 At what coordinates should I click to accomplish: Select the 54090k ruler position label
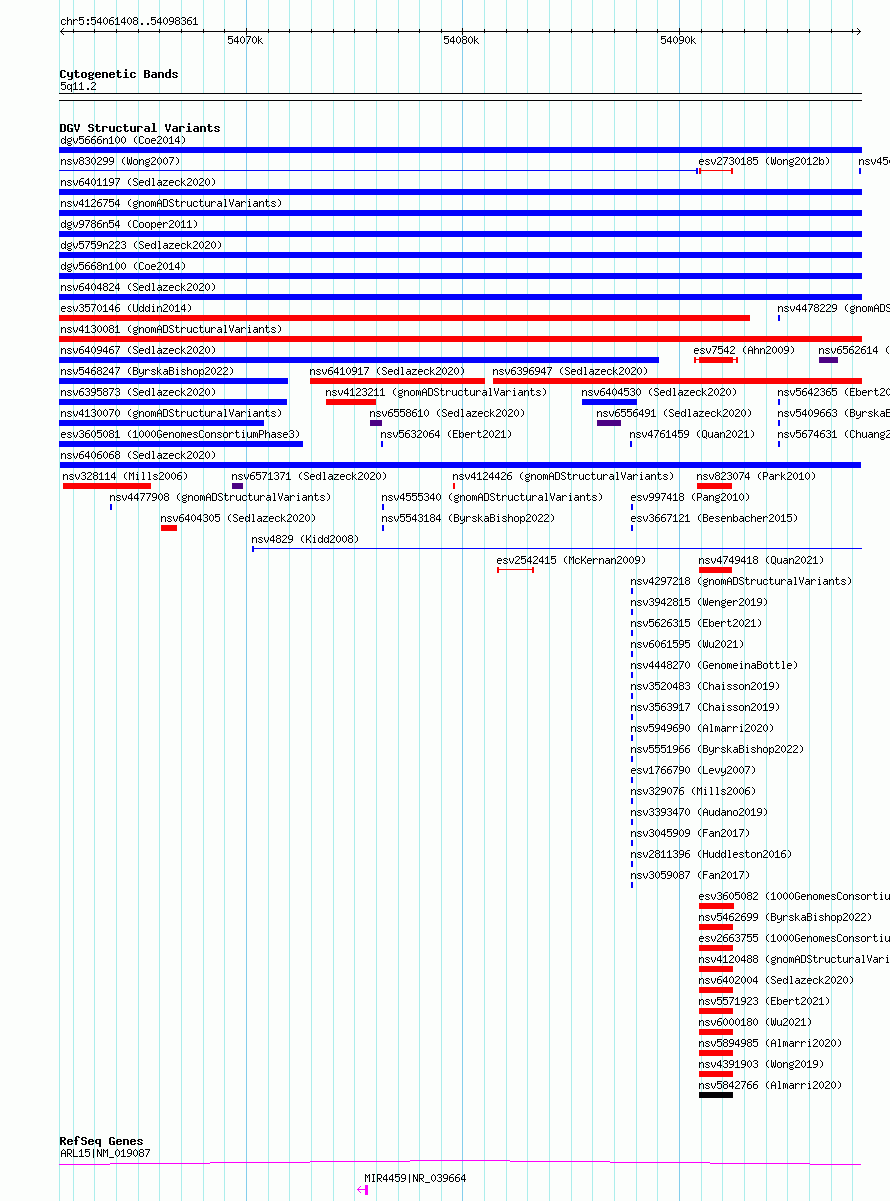(x=678, y=40)
